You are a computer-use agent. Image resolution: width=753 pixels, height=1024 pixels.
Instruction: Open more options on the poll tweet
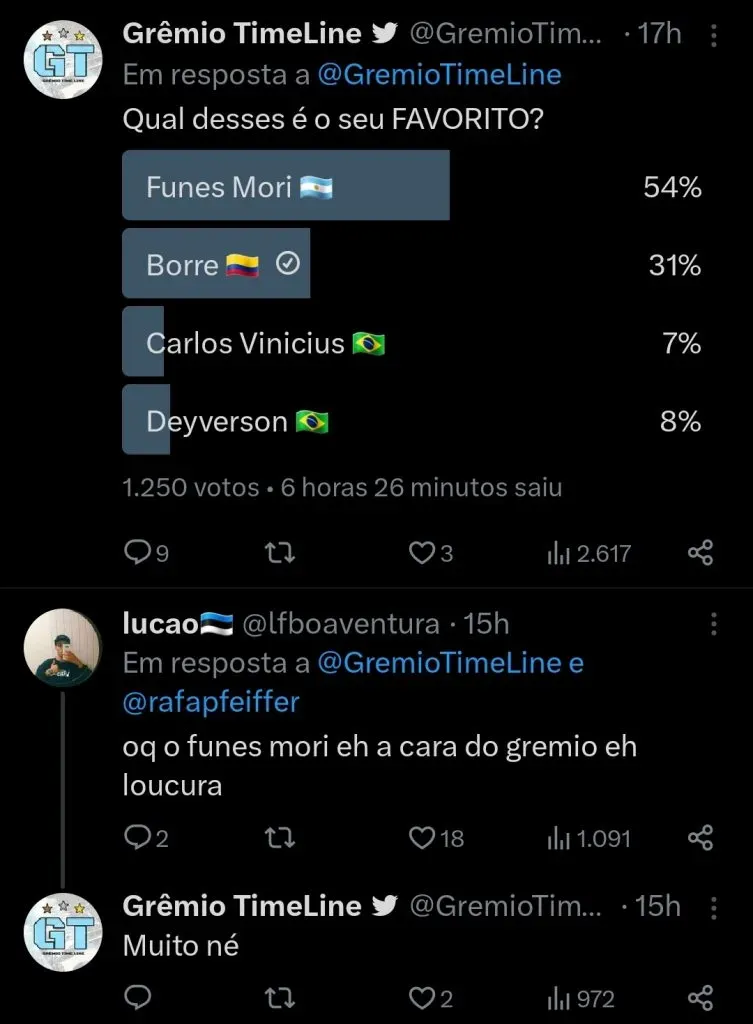[x=713, y=36]
